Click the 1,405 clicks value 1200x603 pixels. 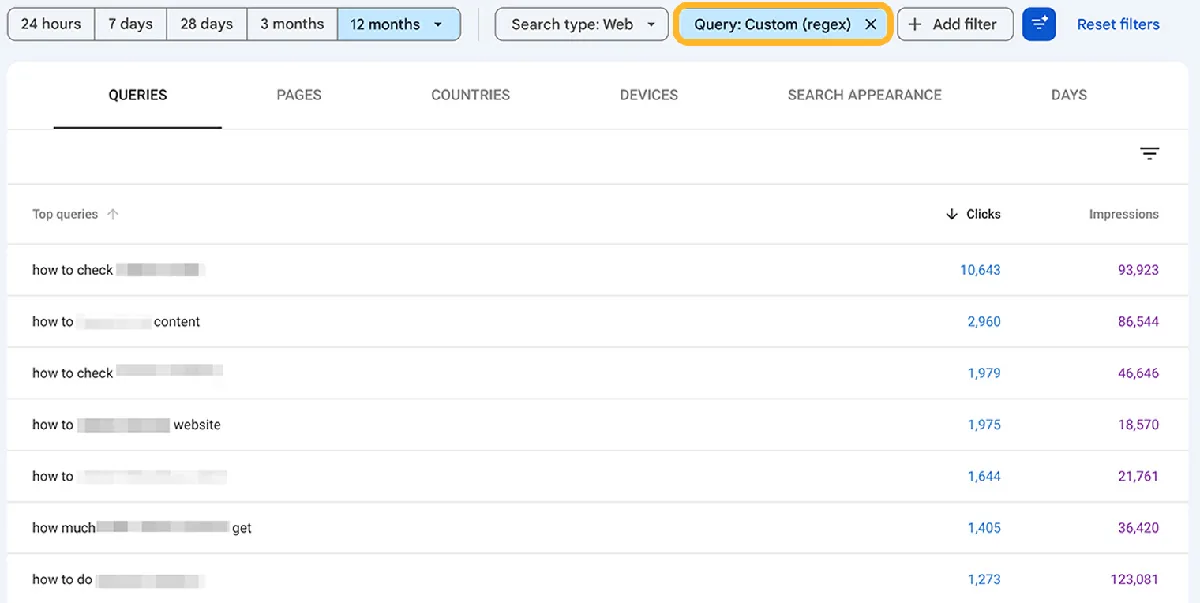point(984,528)
